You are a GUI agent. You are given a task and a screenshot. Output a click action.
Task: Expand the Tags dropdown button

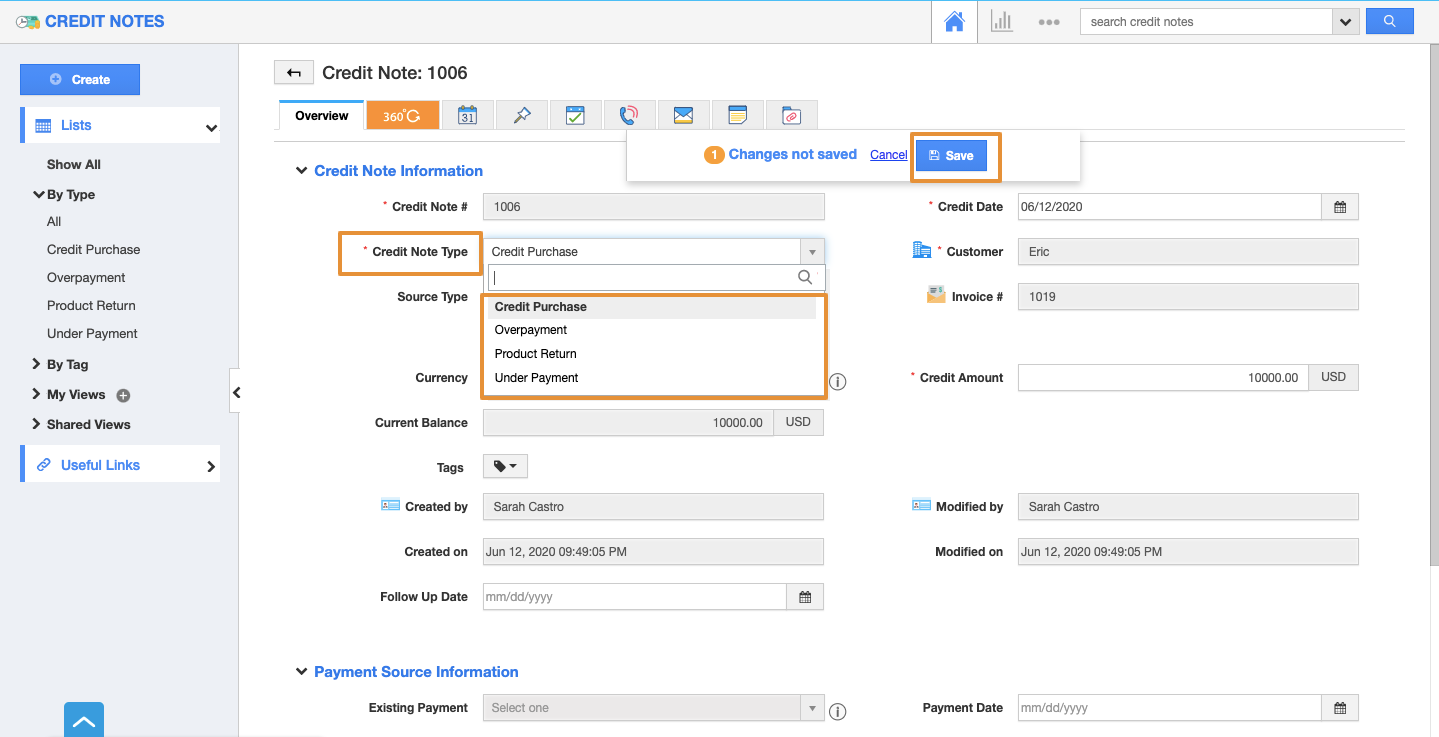[505, 467]
